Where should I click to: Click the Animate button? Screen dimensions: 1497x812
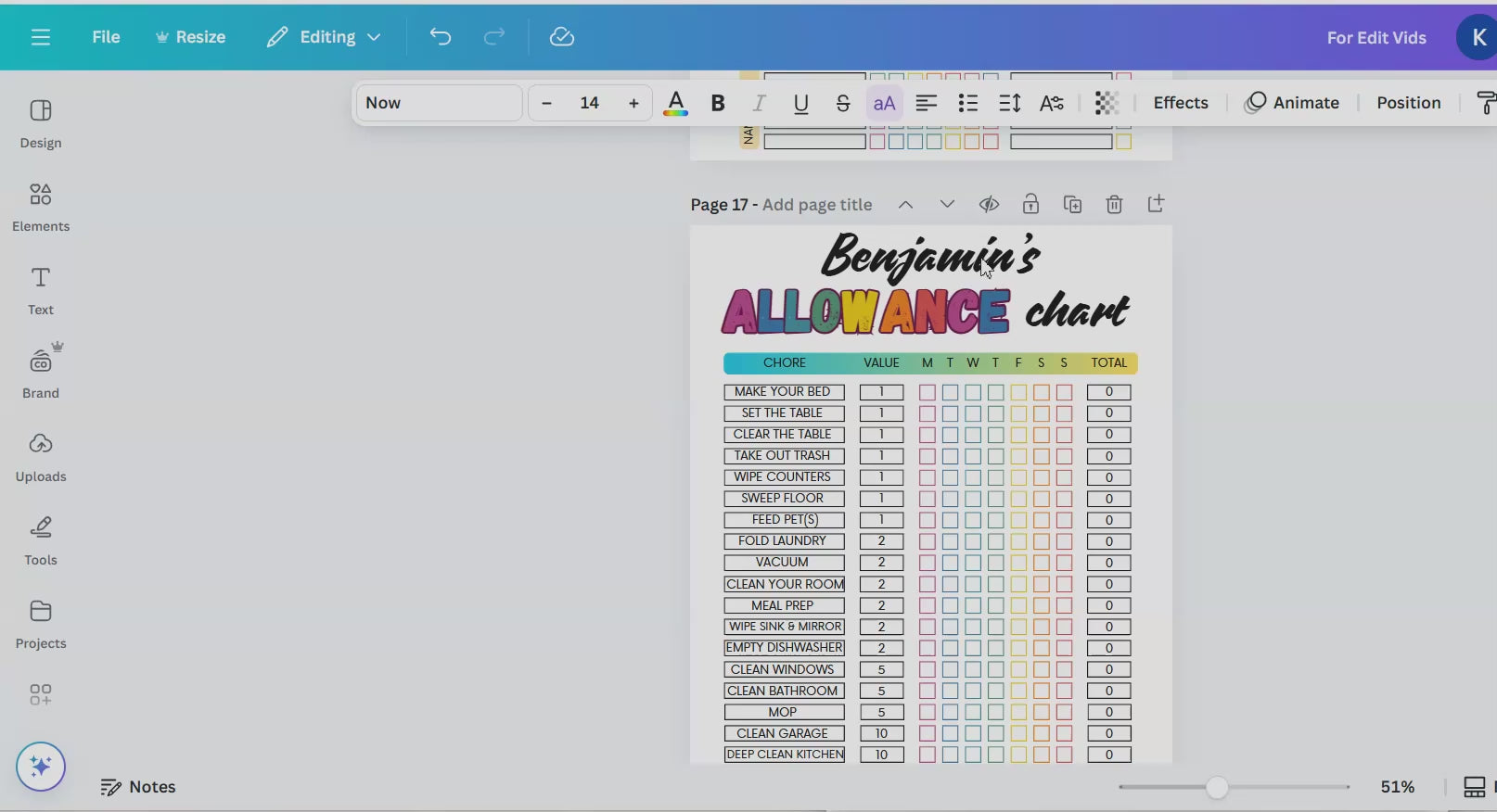1292,103
